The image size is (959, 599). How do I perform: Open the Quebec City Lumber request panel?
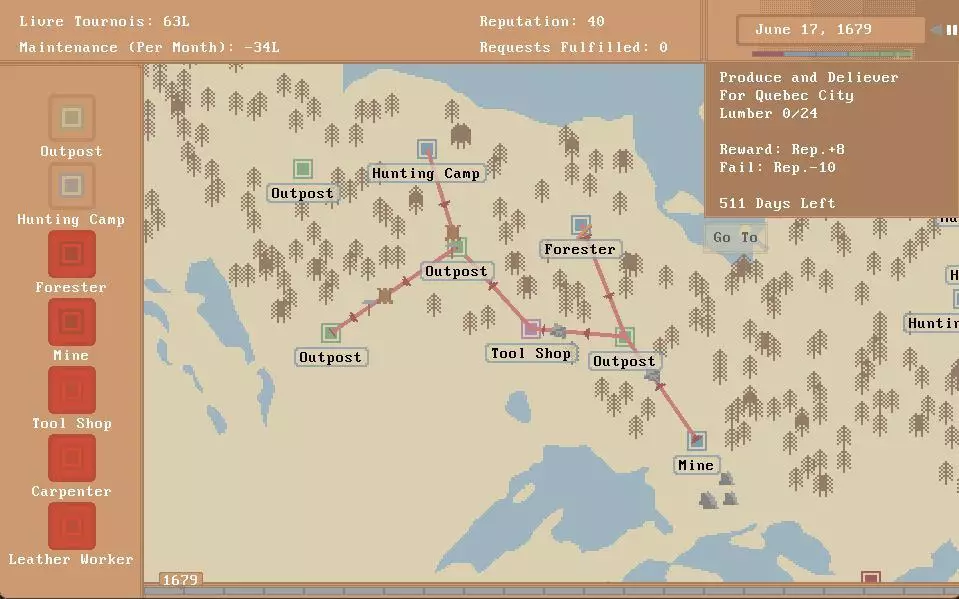tap(808, 140)
